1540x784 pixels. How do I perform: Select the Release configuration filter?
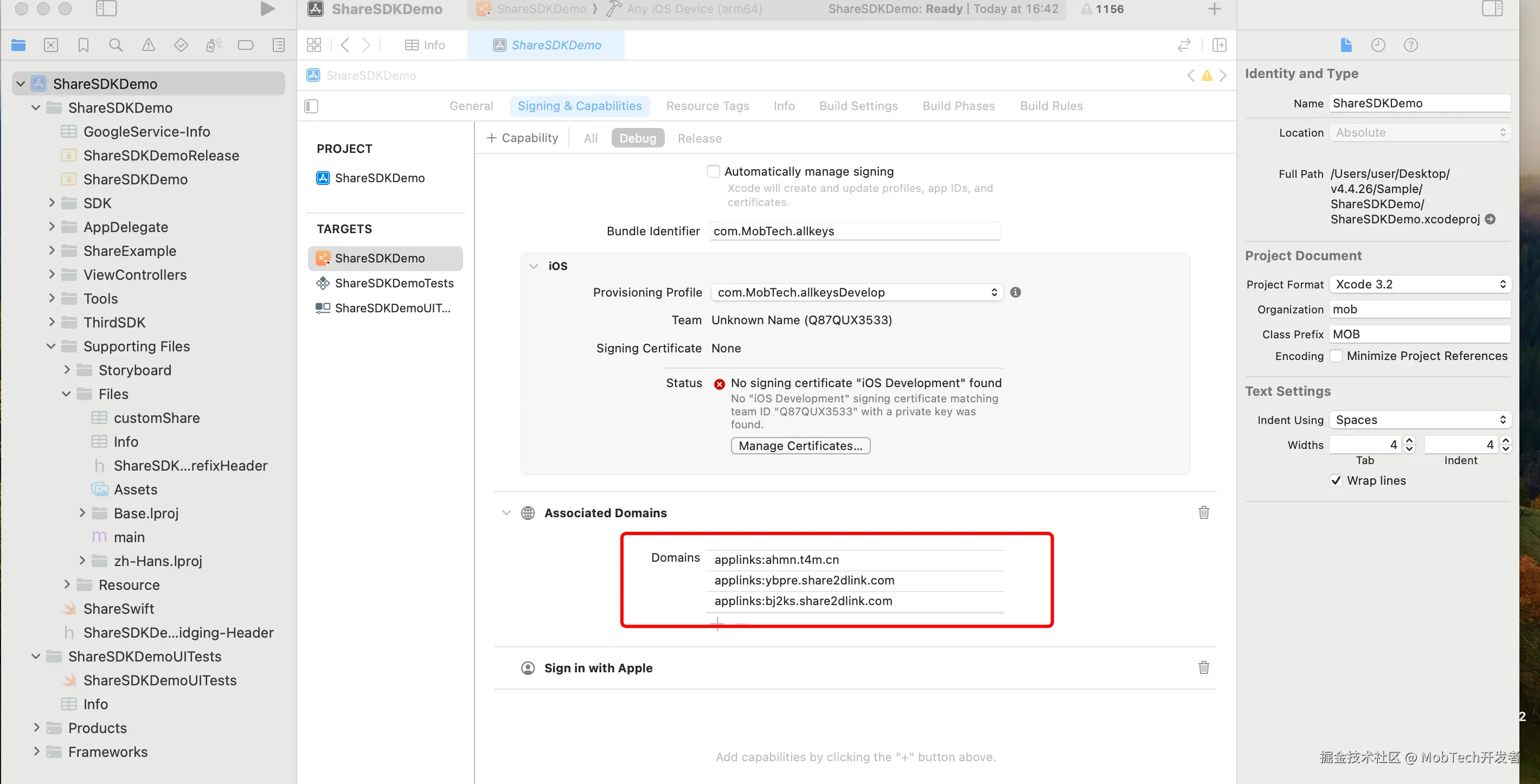point(699,138)
